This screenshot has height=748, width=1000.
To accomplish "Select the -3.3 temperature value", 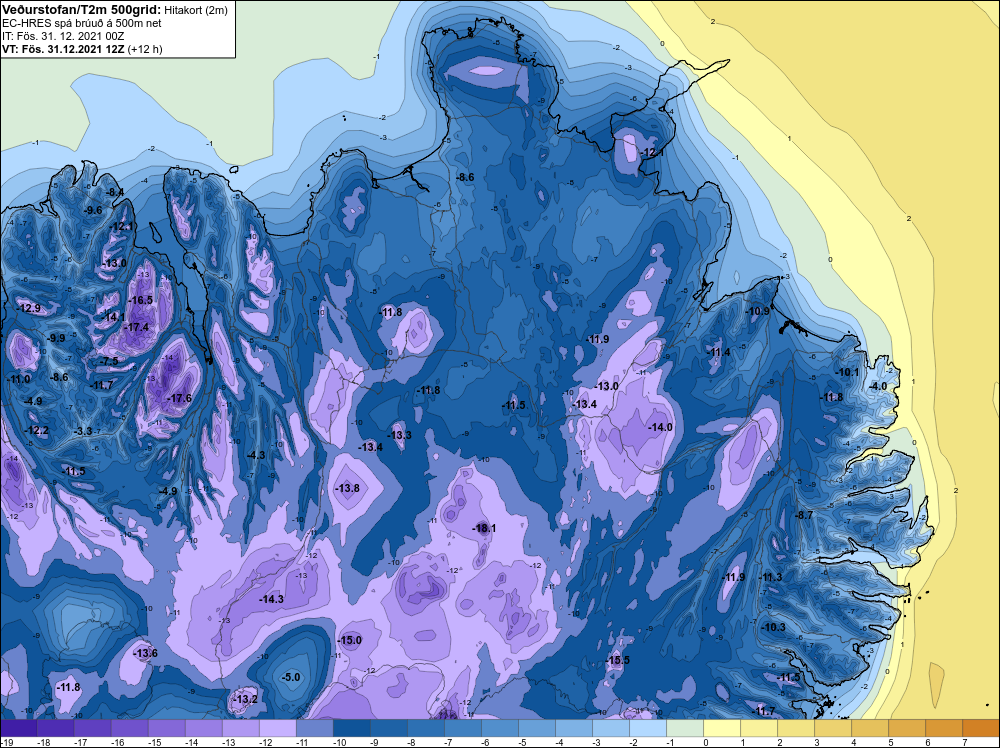I will (x=84, y=432).
